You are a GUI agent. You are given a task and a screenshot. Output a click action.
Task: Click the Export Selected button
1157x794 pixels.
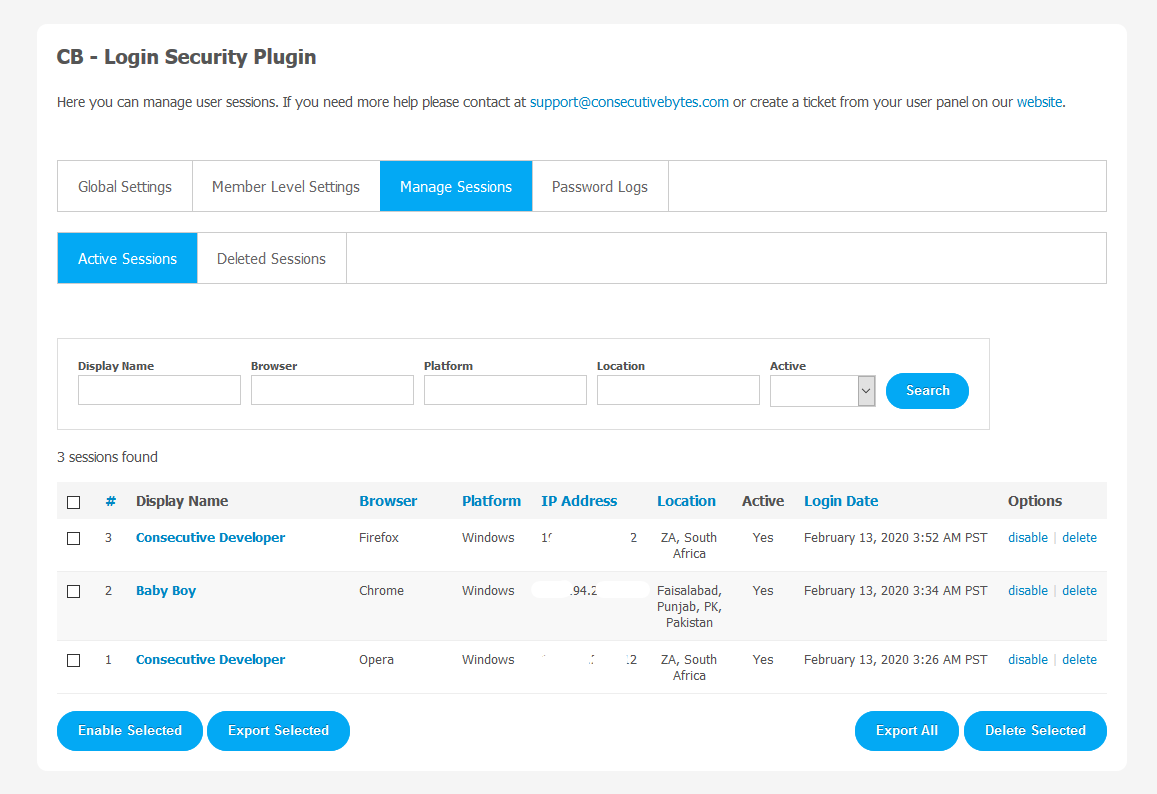click(x=278, y=731)
